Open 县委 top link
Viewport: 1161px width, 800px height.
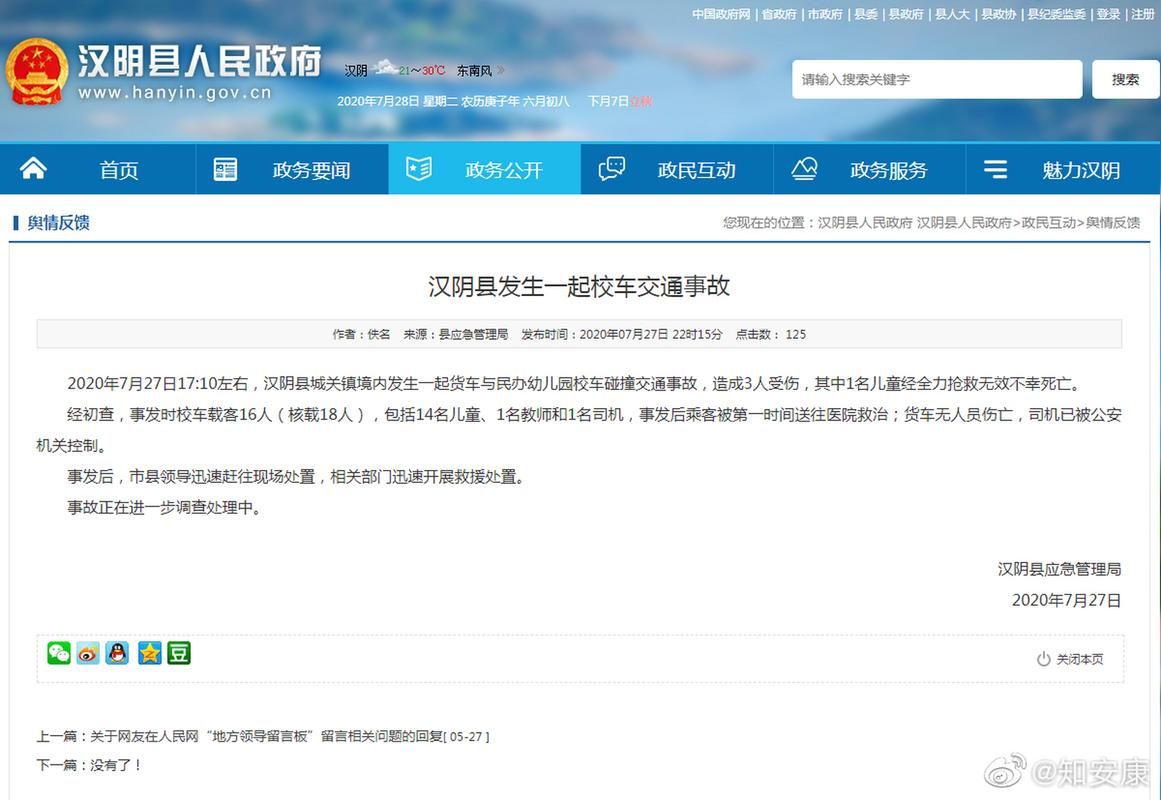866,14
